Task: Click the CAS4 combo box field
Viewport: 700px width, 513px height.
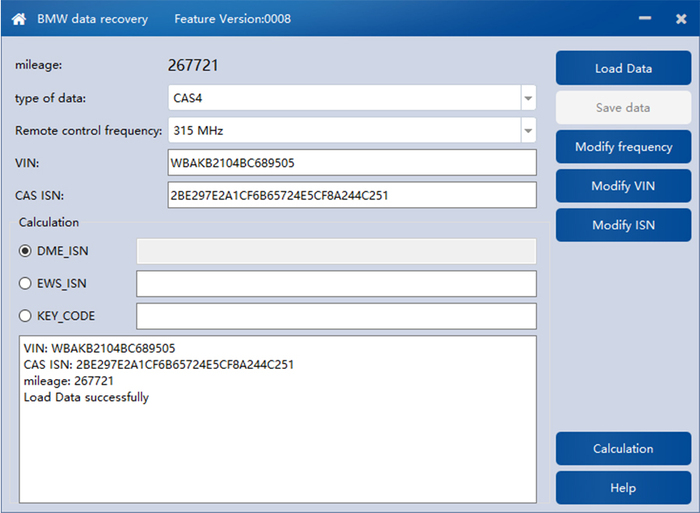Action: click(344, 98)
